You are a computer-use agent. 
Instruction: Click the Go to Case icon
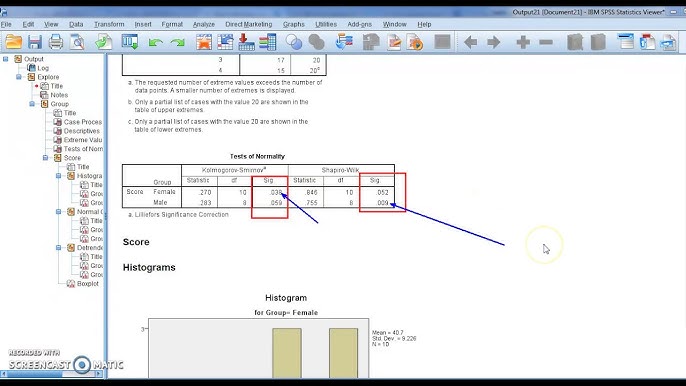pyautogui.click(x=225, y=42)
